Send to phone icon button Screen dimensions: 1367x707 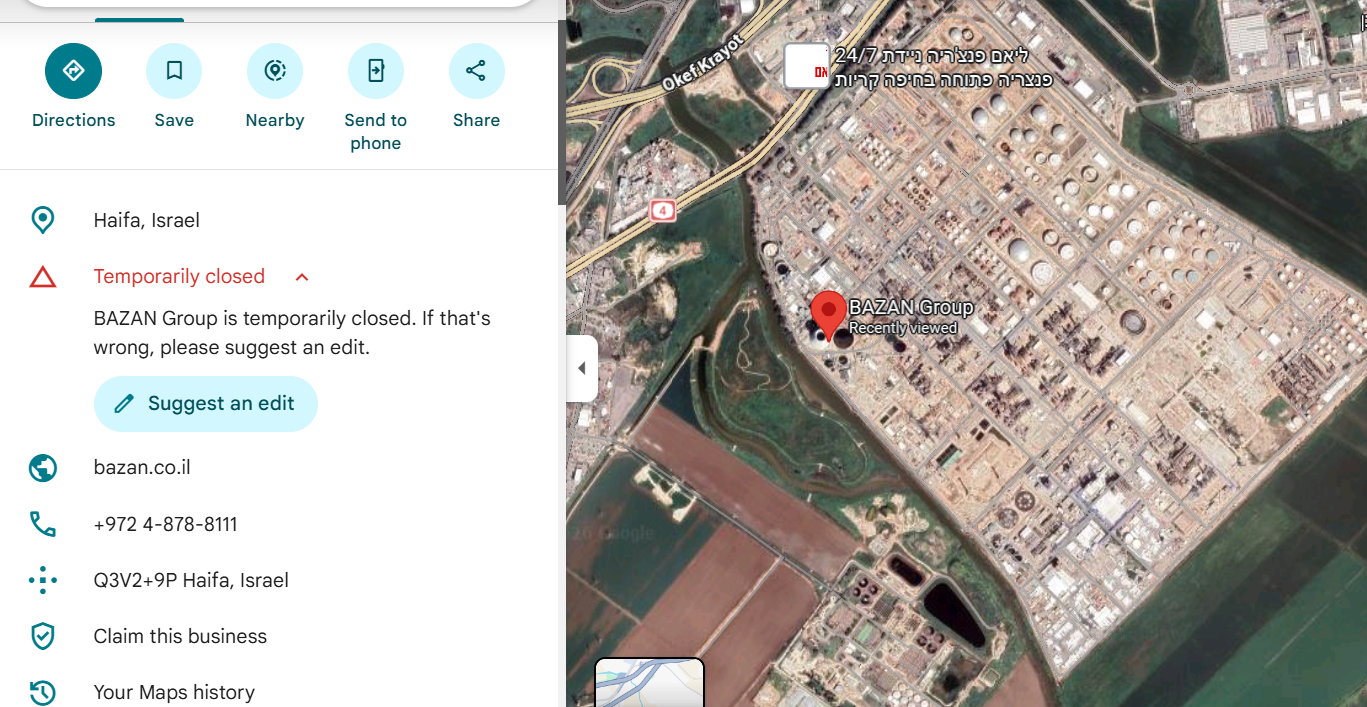(x=376, y=71)
